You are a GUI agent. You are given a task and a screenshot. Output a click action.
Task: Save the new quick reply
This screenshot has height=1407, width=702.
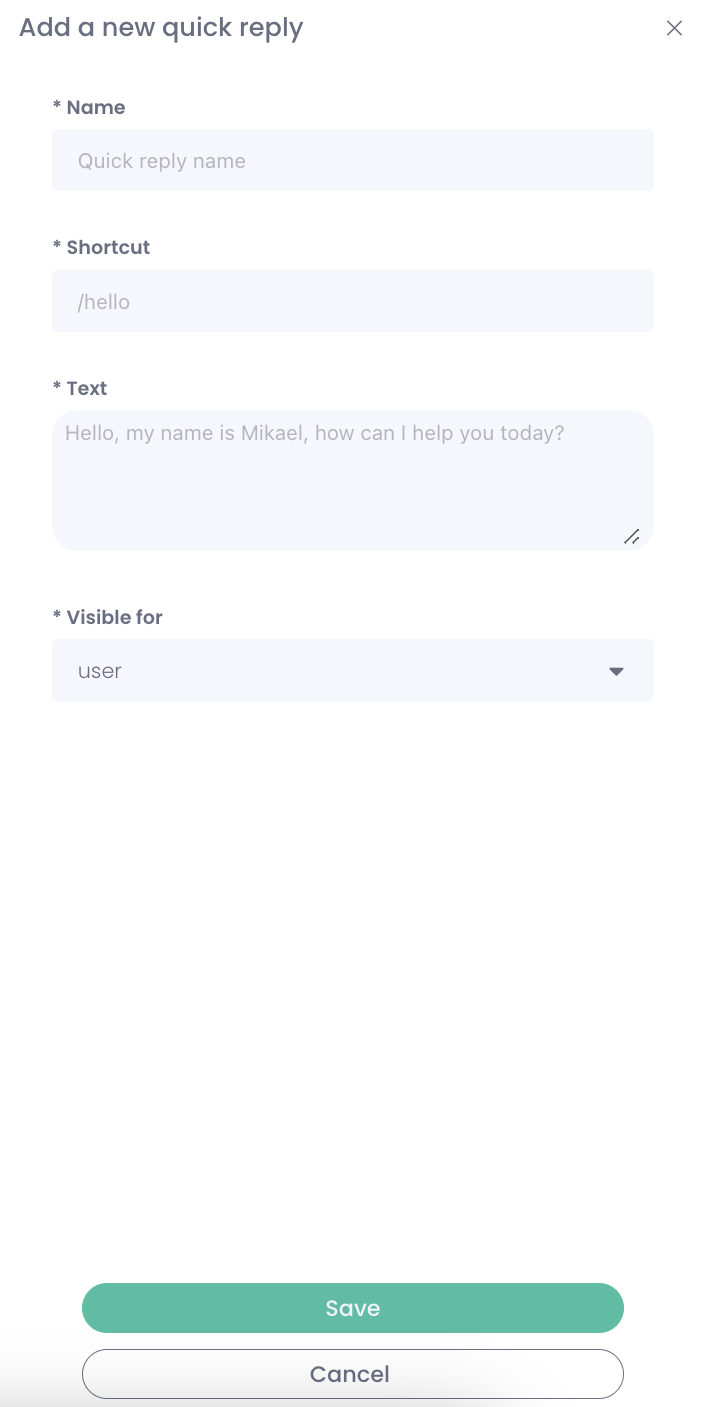point(352,1308)
